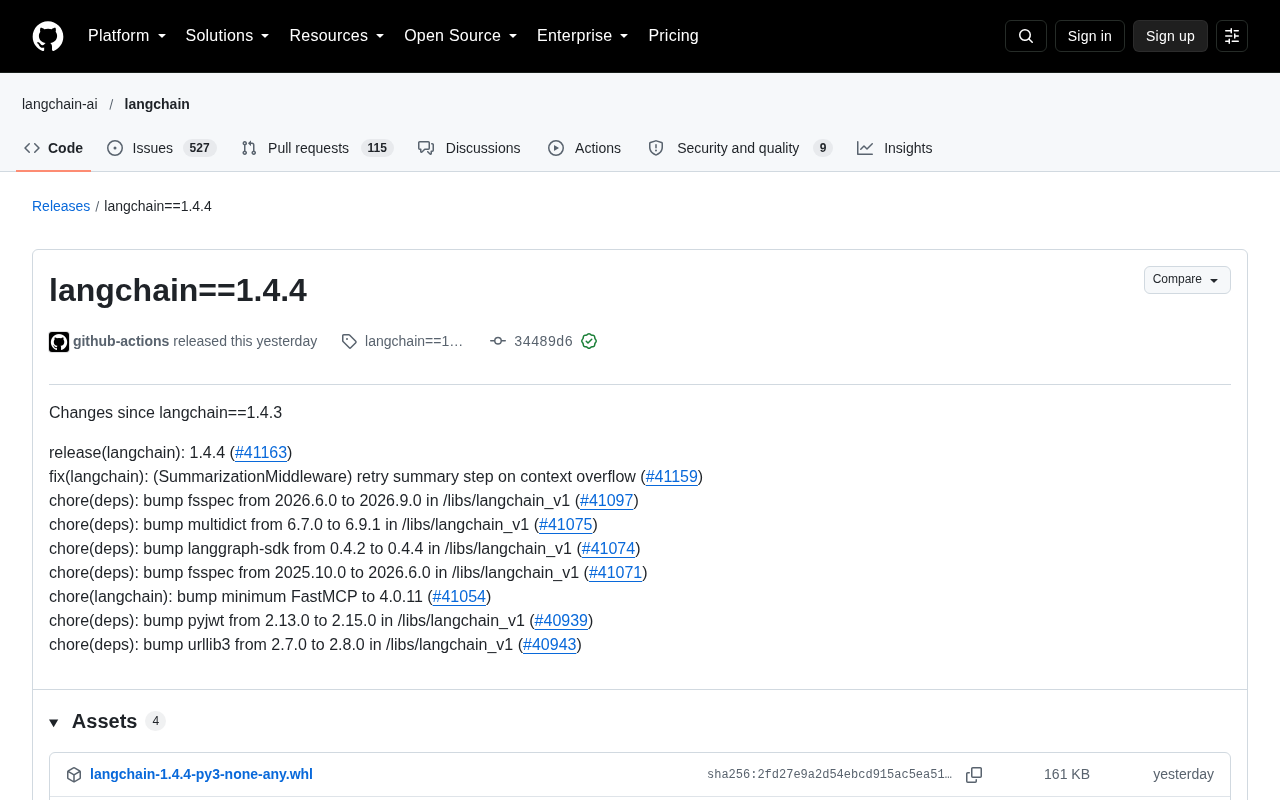Open the search magnifier button
Screen dimensions: 1280x800
click(x=1026, y=36)
